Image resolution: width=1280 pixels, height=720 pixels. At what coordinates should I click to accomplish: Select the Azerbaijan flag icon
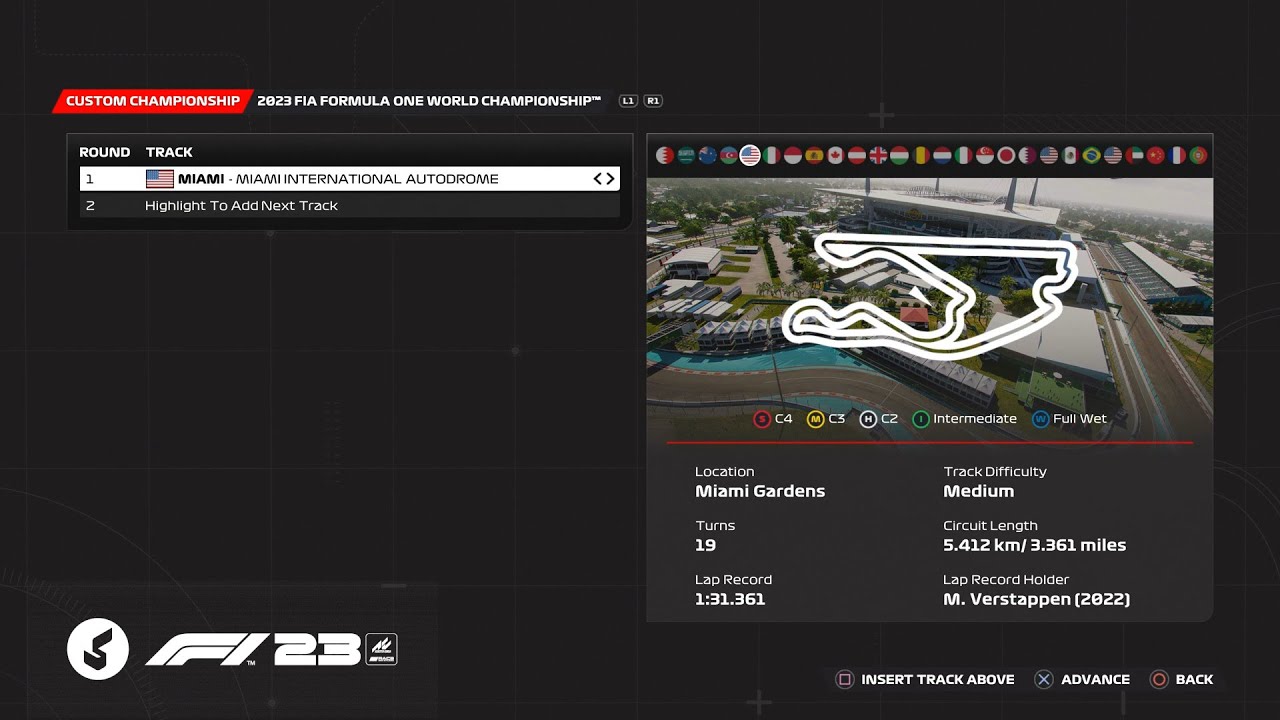tap(729, 155)
